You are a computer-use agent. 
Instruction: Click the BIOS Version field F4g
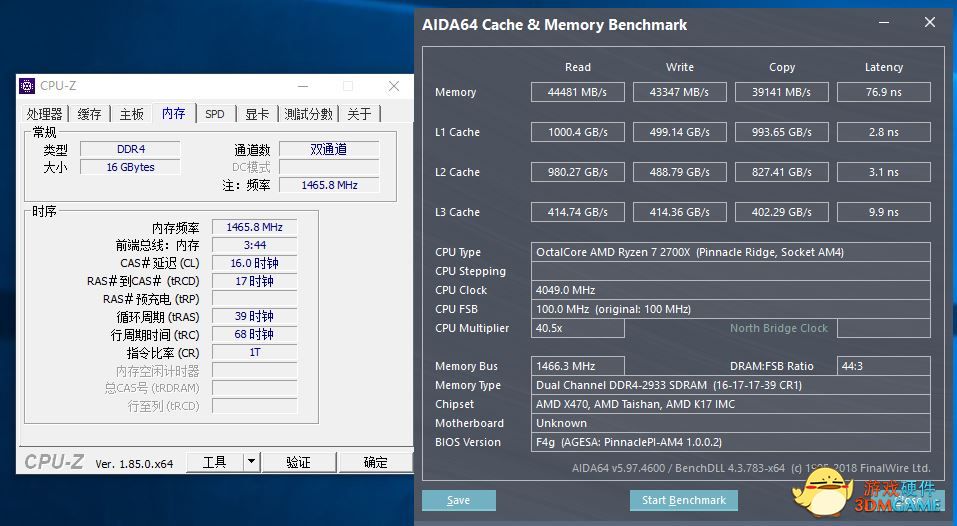[731, 442]
